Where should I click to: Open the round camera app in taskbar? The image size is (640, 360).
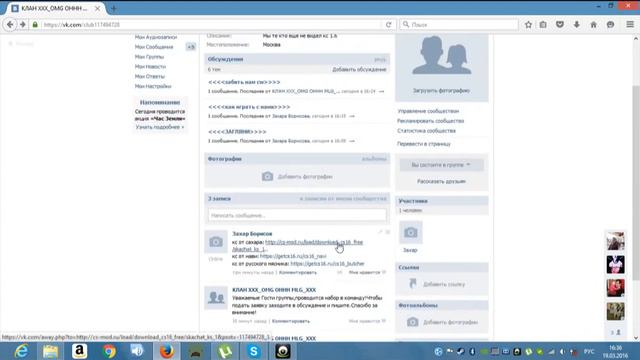(283, 351)
